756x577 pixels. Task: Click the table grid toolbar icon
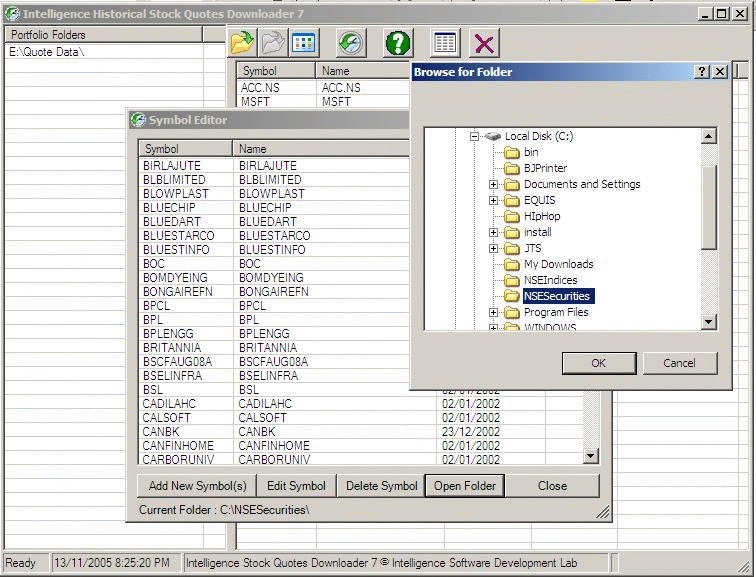pyautogui.click(x=445, y=42)
